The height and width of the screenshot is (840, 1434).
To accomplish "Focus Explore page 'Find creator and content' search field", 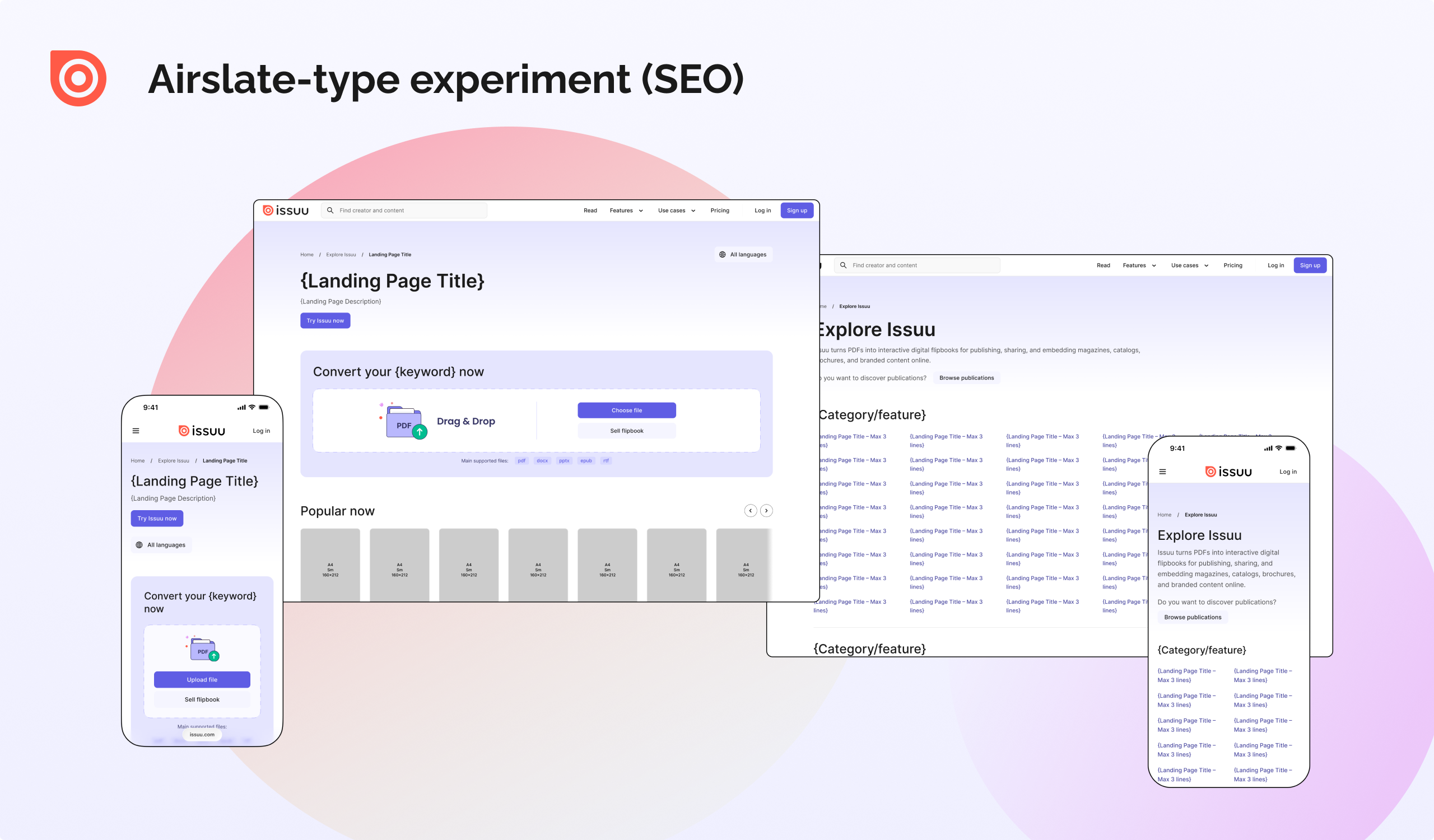I will (x=917, y=265).
